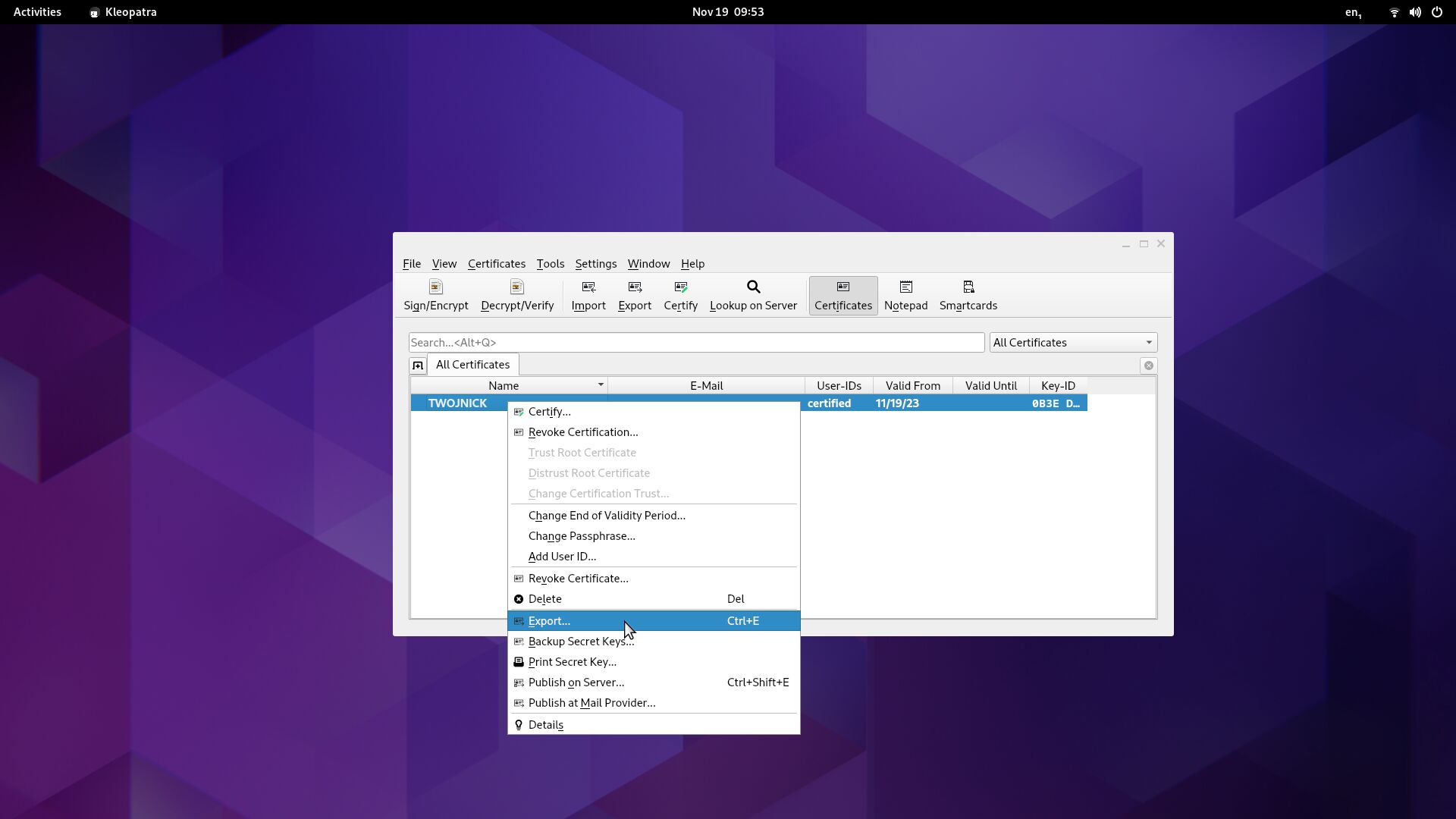The height and width of the screenshot is (819, 1456).
Task: Open the system volume indicator
Action: coord(1414,12)
